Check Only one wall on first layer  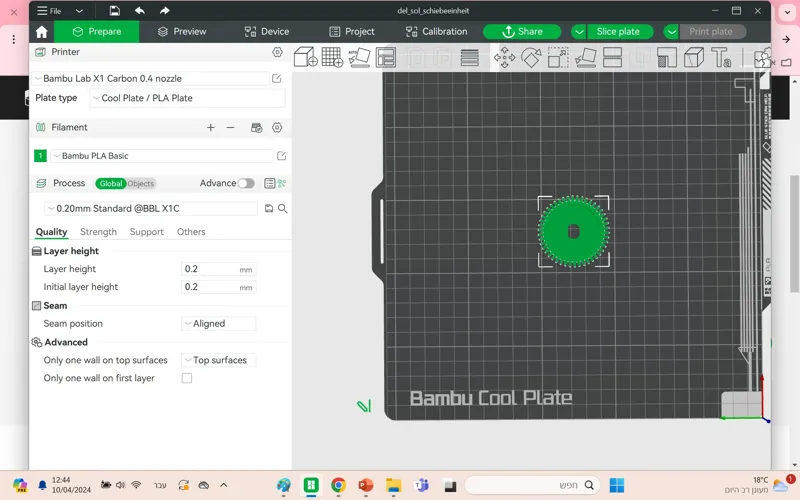click(x=187, y=378)
